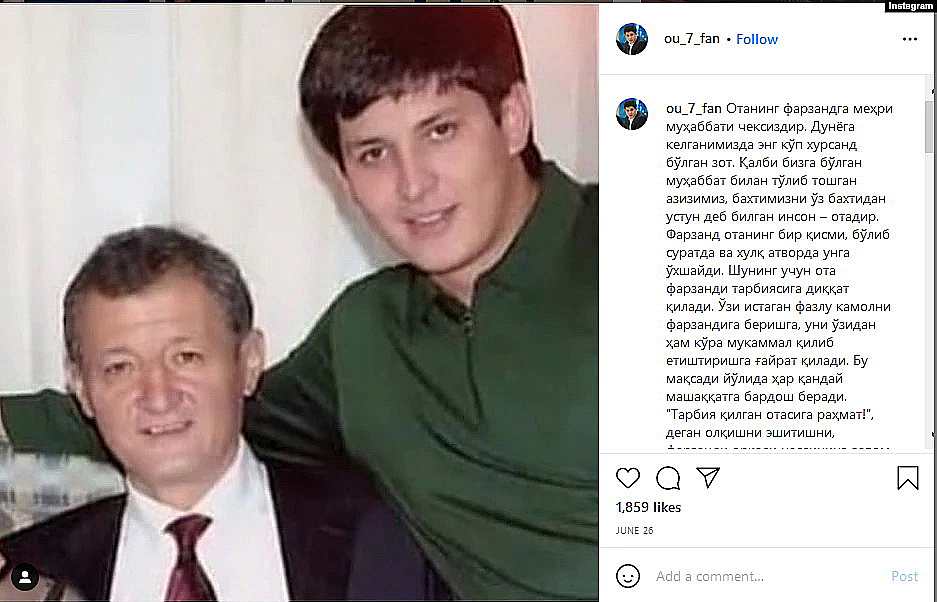Image resolution: width=937 pixels, height=602 pixels.
Task: View the 1,859 likes list
Action: [x=648, y=507]
